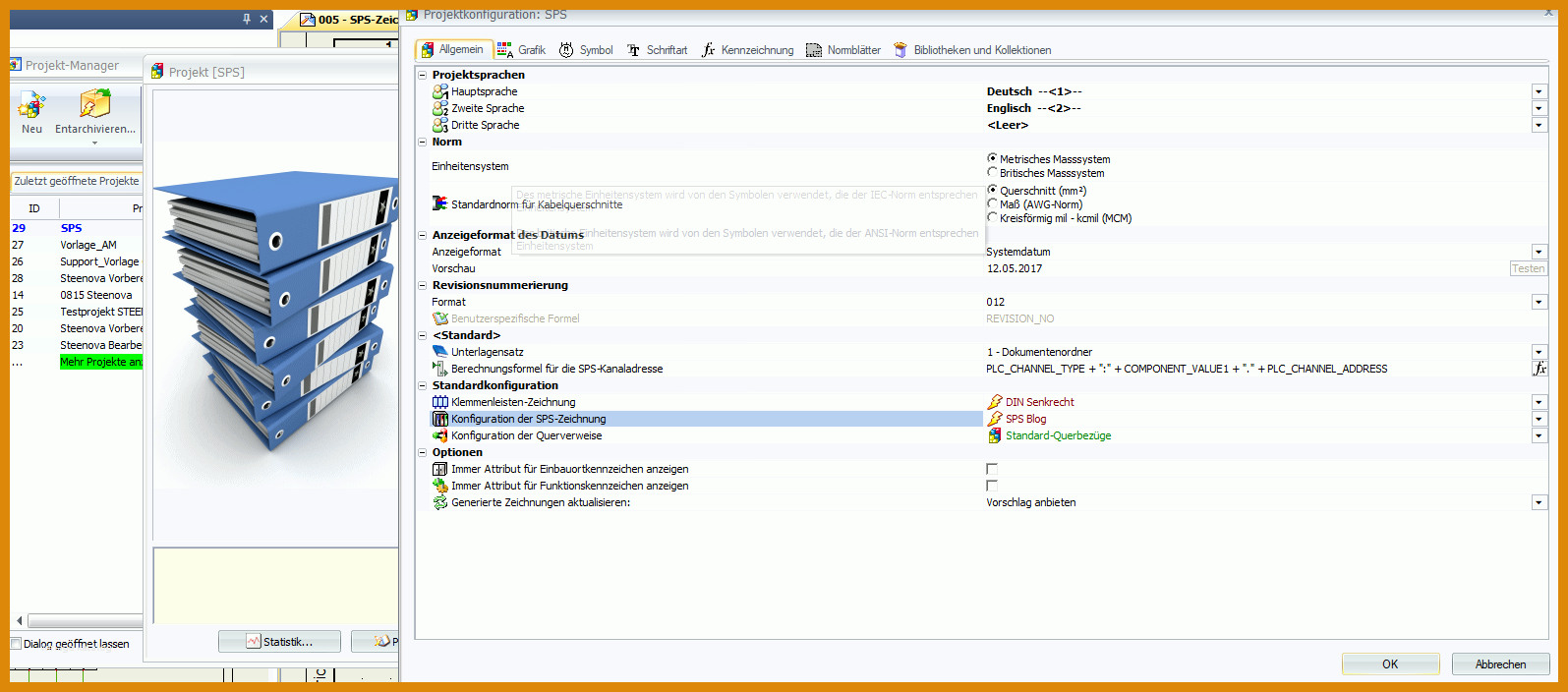
Task: Click the Generierte Zeichnungen aktualisieren icon
Action: click(x=440, y=502)
